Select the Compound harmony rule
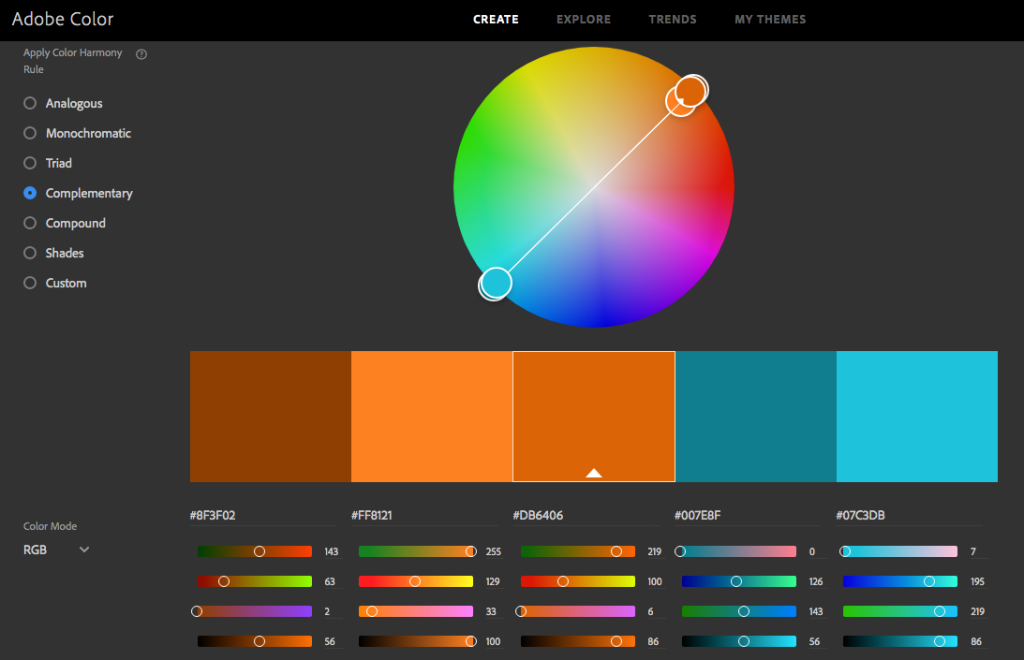This screenshot has width=1024, height=660. coord(30,223)
